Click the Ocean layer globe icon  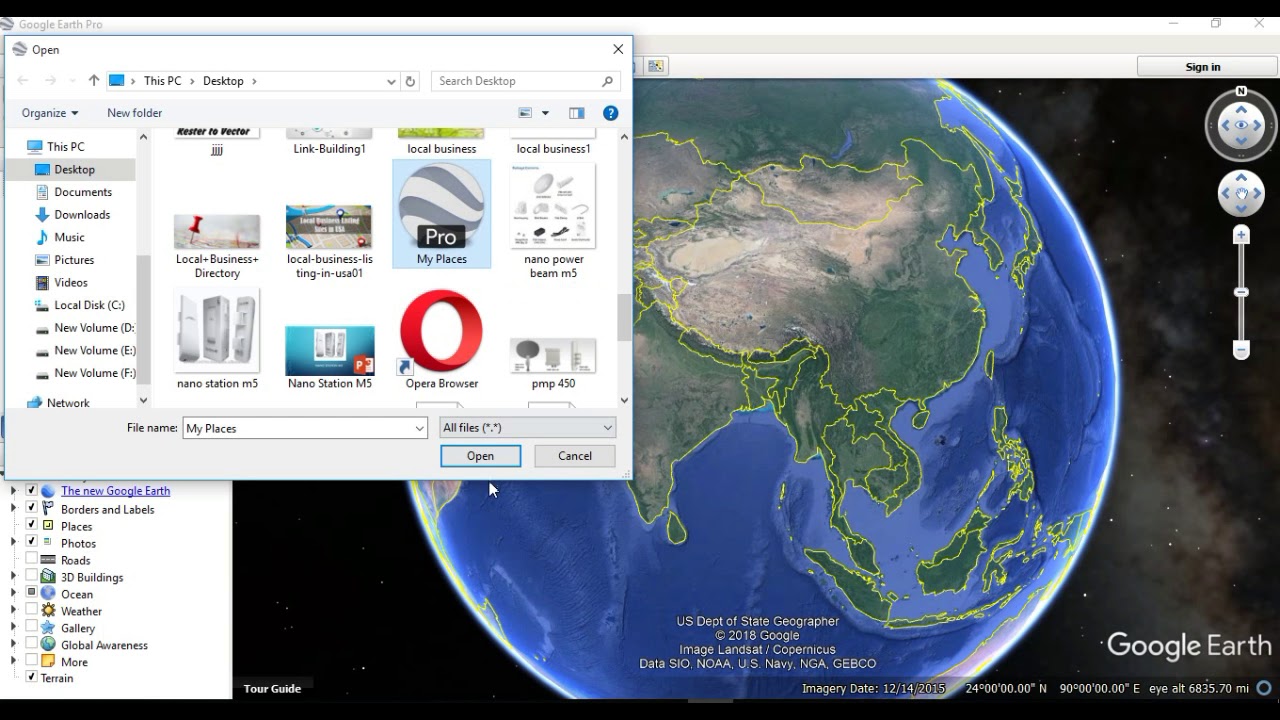coord(48,594)
